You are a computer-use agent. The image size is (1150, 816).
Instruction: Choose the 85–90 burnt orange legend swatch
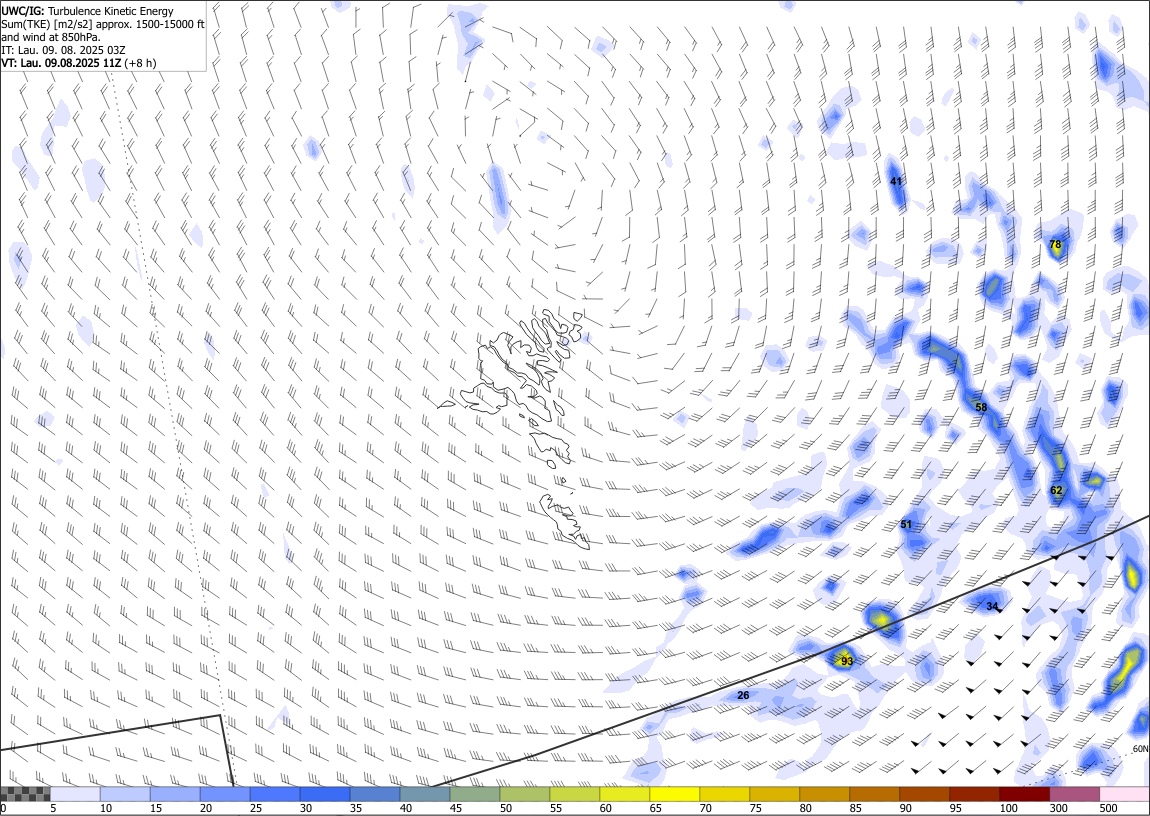click(x=874, y=794)
